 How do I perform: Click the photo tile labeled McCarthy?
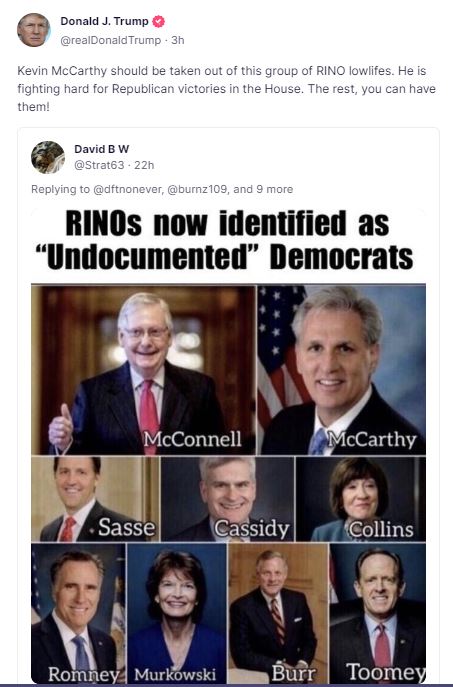click(x=342, y=370)
